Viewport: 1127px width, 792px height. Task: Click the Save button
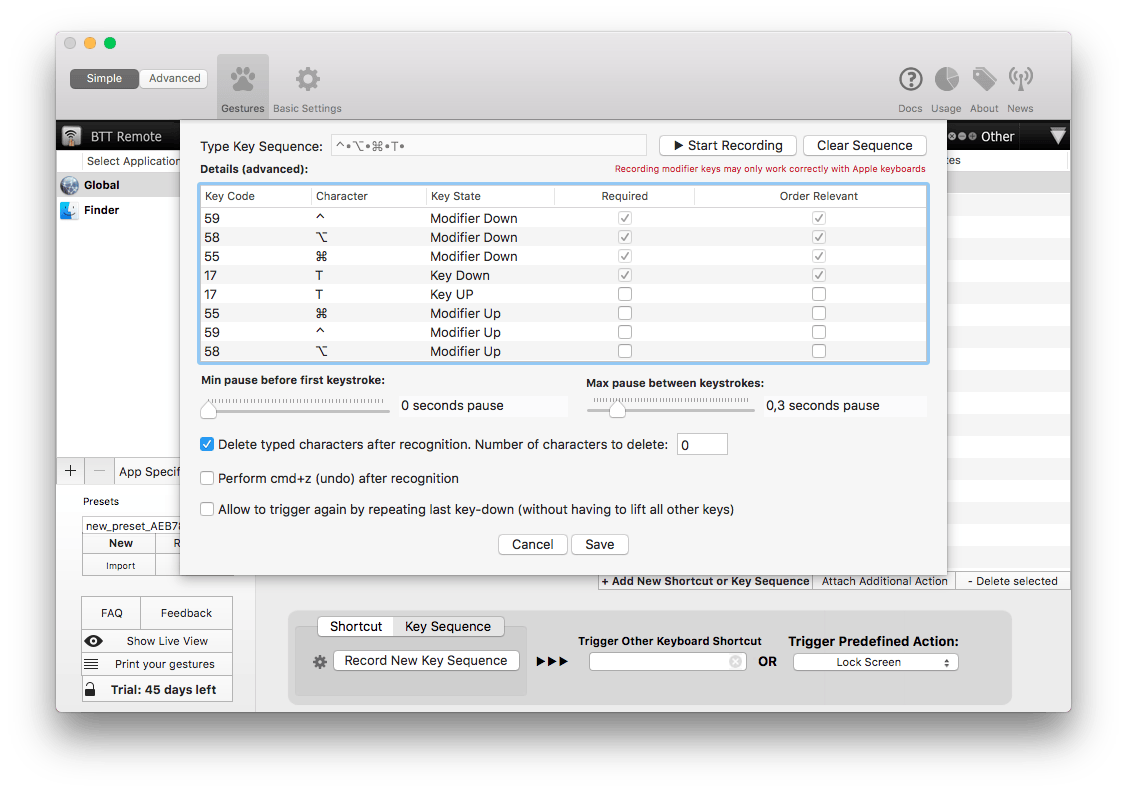599,544
